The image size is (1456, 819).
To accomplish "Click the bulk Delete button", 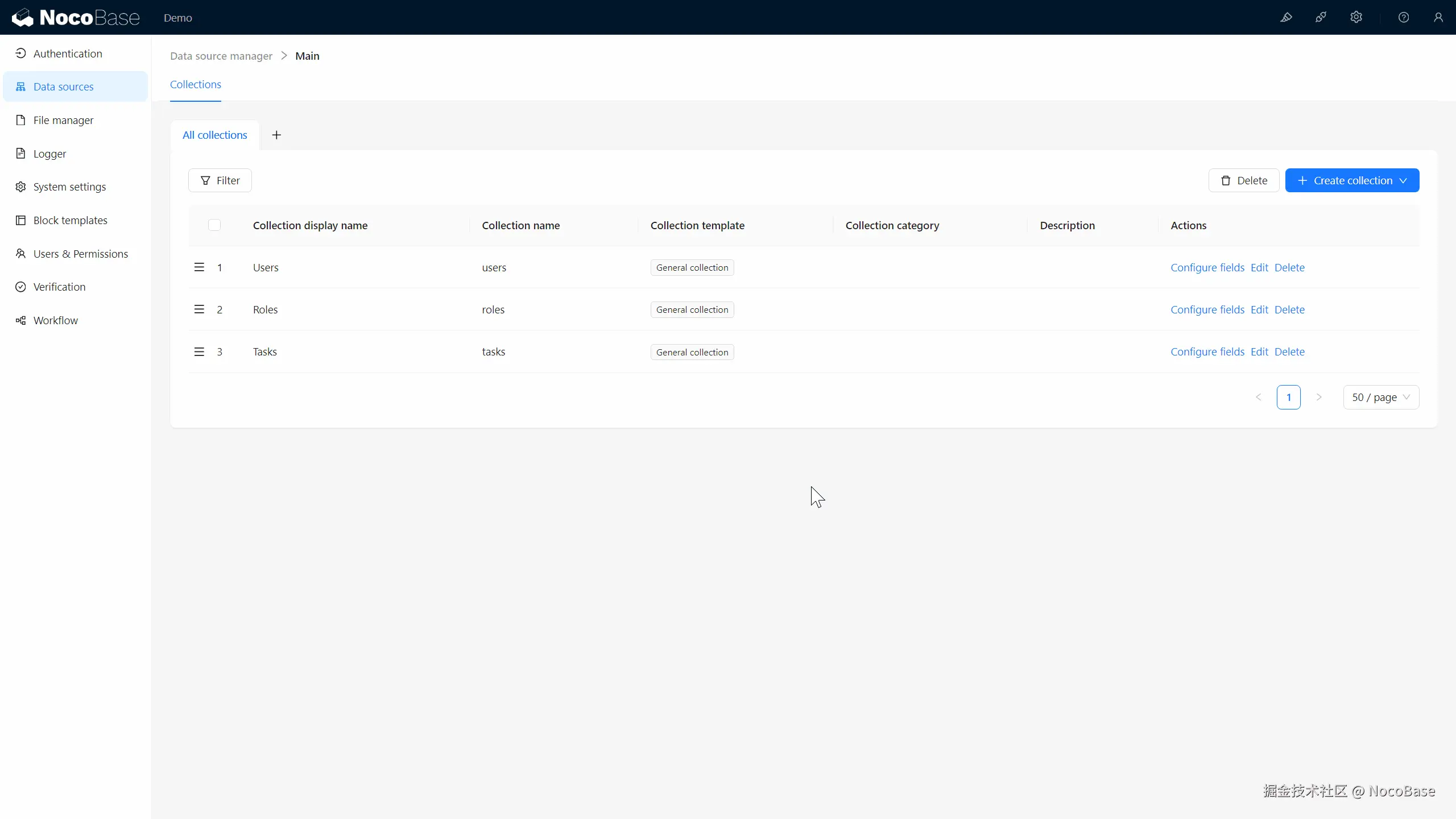I will click(x=1244, y=180).
